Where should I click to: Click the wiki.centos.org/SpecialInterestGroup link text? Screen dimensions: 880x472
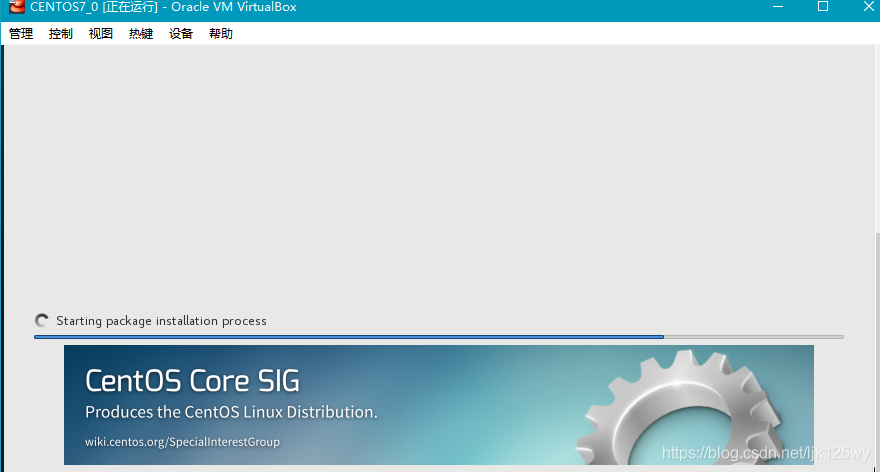[182, 442]
